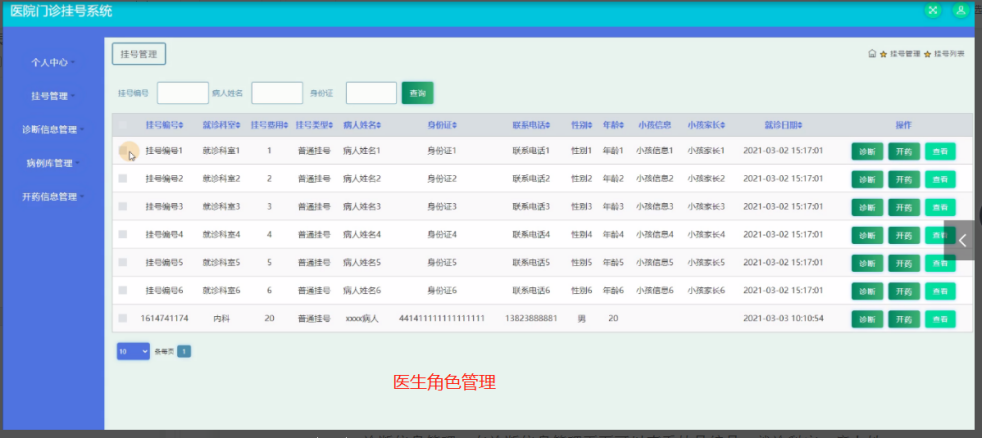This screenshot has height=438, width=982.
Task: Click 查看 for 挂号编号2 row
Action: [940, 179]
